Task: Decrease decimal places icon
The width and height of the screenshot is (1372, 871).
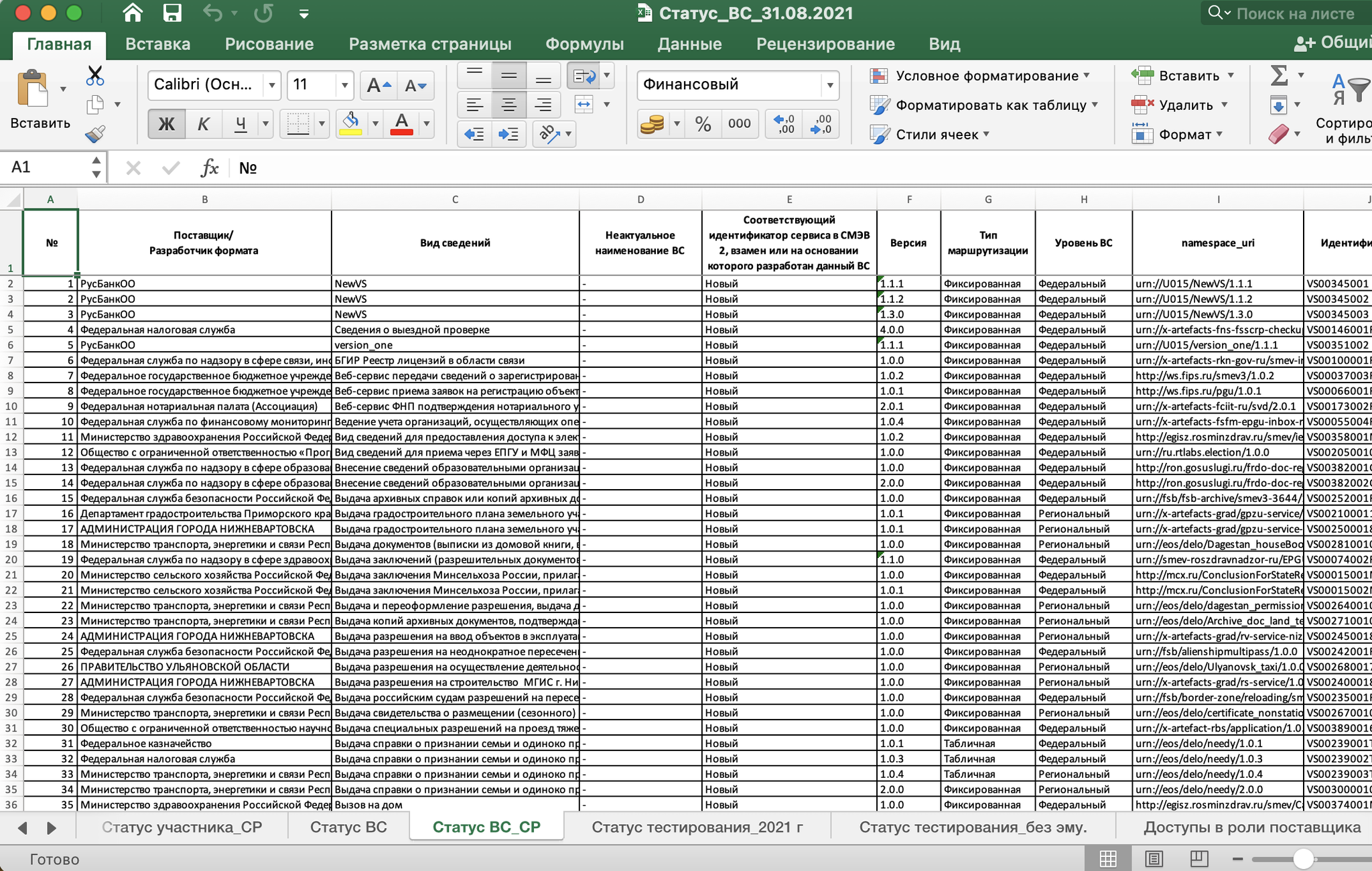Action: 821,124
